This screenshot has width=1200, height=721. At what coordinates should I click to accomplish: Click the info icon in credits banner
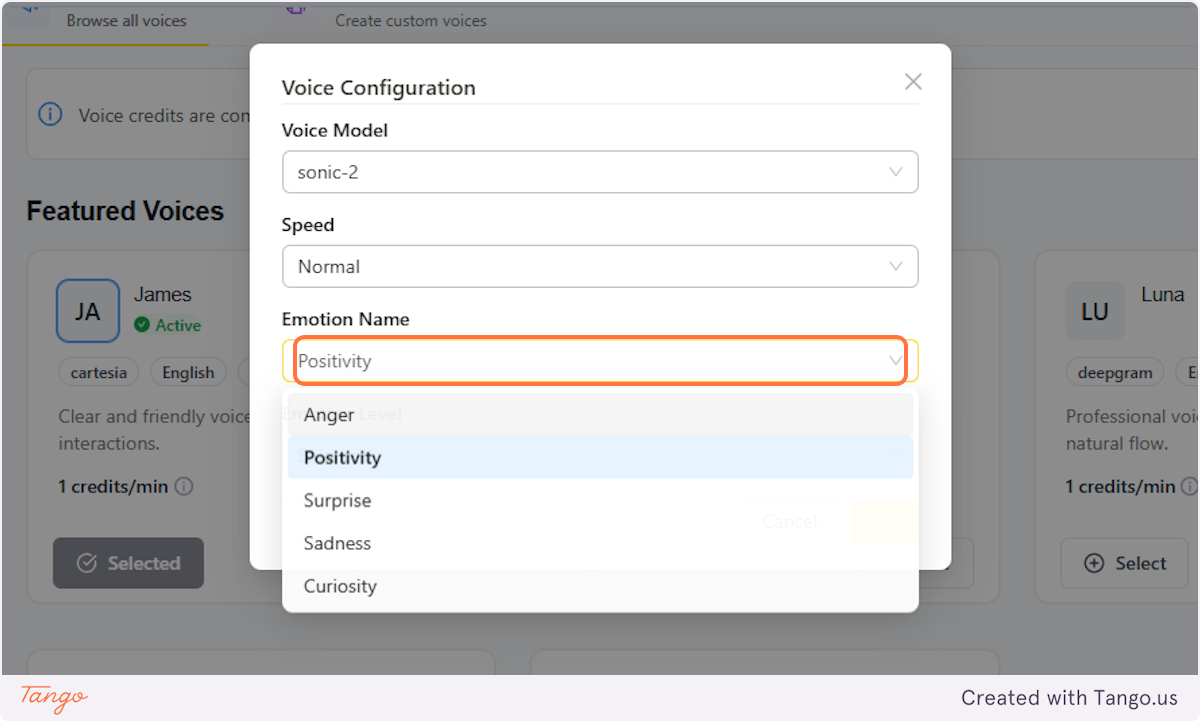50,114
